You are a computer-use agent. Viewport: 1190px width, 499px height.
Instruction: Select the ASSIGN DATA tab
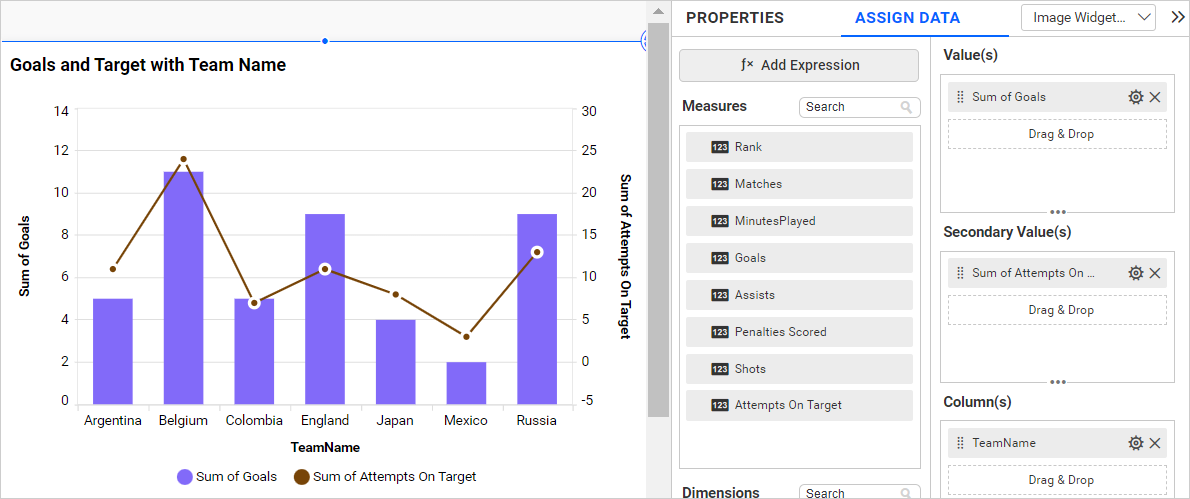pyautogui.click(x=907, y=18)
